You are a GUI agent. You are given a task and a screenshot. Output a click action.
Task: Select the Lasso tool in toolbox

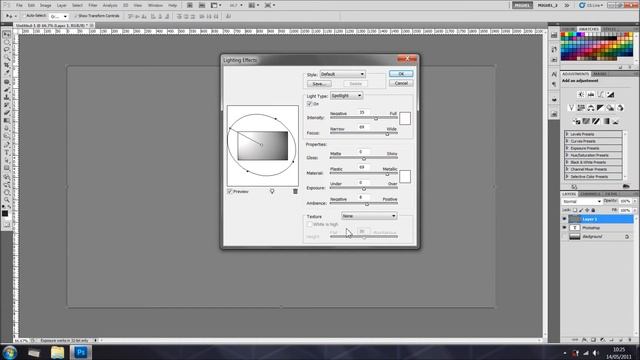(7, 50)
